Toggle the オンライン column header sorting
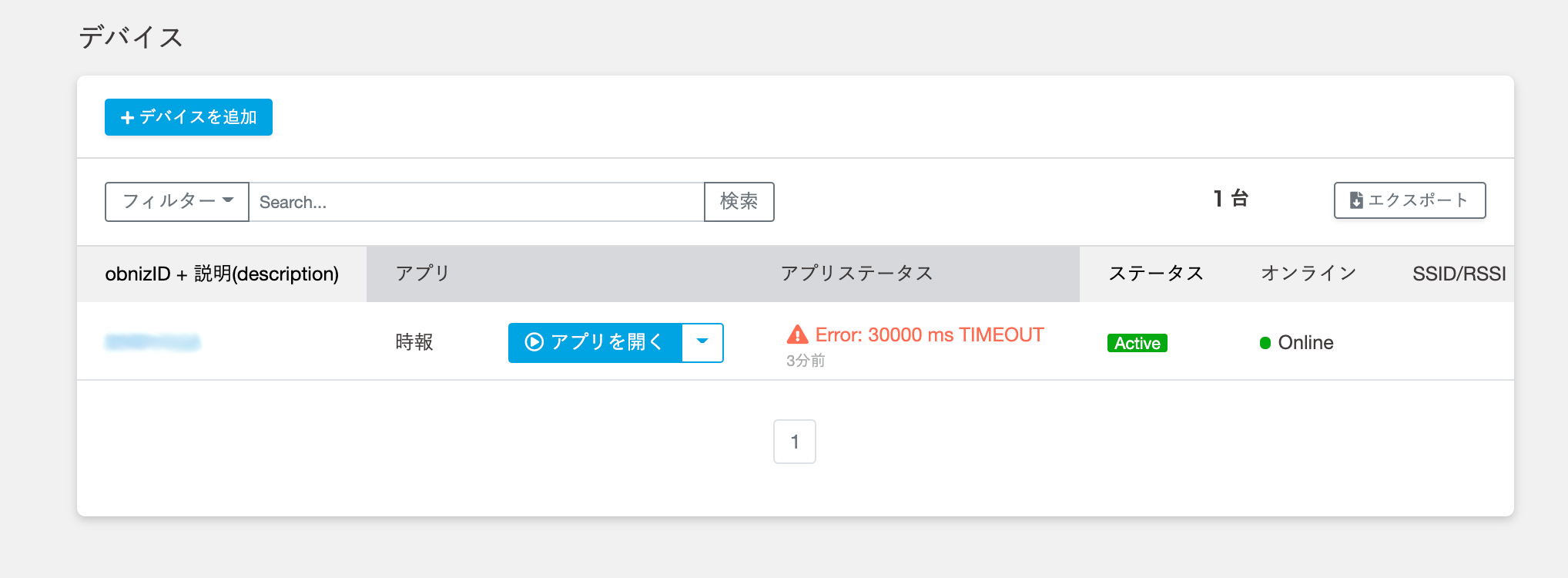Image resolution: width=1568 pixels, height=578 pixels. [1308, 273]
